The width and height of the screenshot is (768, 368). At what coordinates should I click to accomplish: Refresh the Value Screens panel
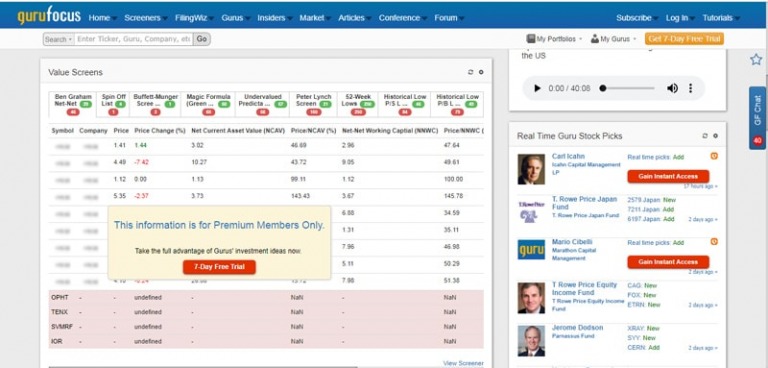click(471, 72)
